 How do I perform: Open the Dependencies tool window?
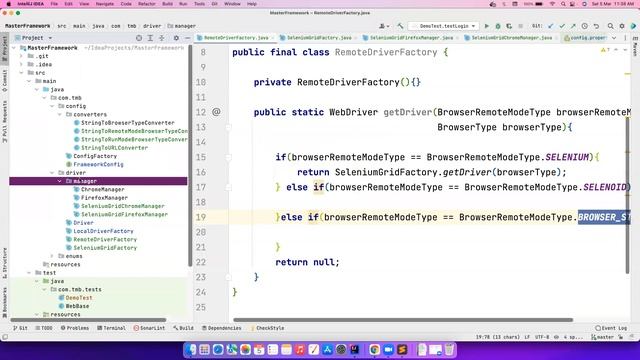(222, 328)
